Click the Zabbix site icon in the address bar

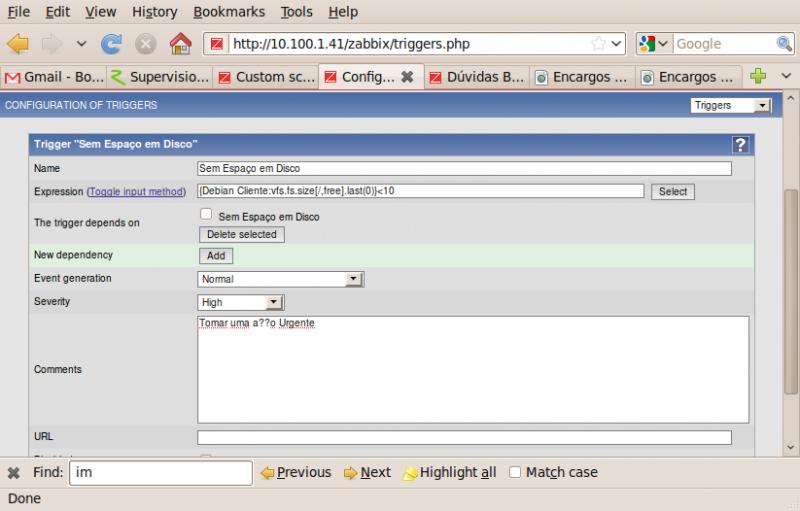(217, 44)
